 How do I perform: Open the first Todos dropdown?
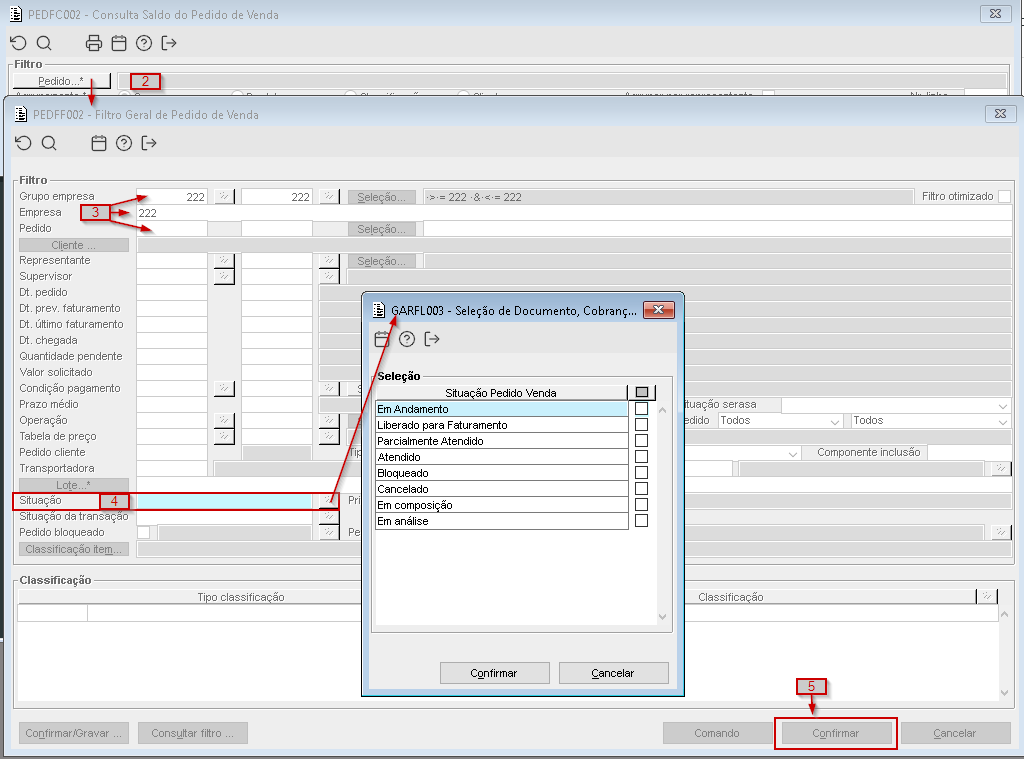coord(835,421)
